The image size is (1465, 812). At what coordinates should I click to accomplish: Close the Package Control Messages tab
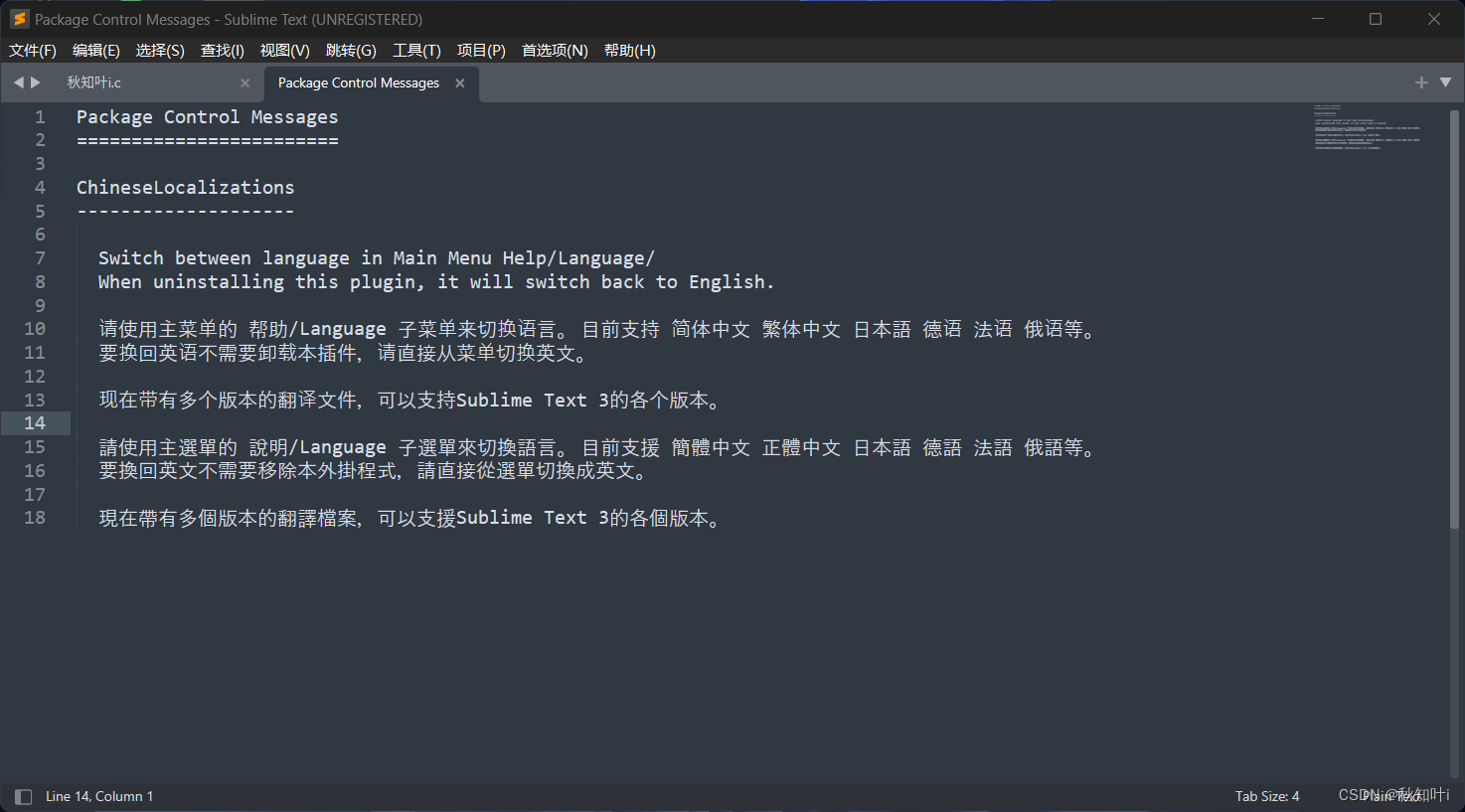click(x=460, y=83)
